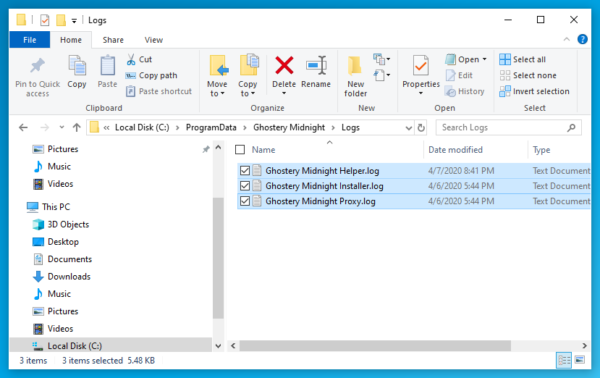Screen dimensions: 600x378
Task: Open Downloads in navigation pane
Action: click(x=62, y=277)
